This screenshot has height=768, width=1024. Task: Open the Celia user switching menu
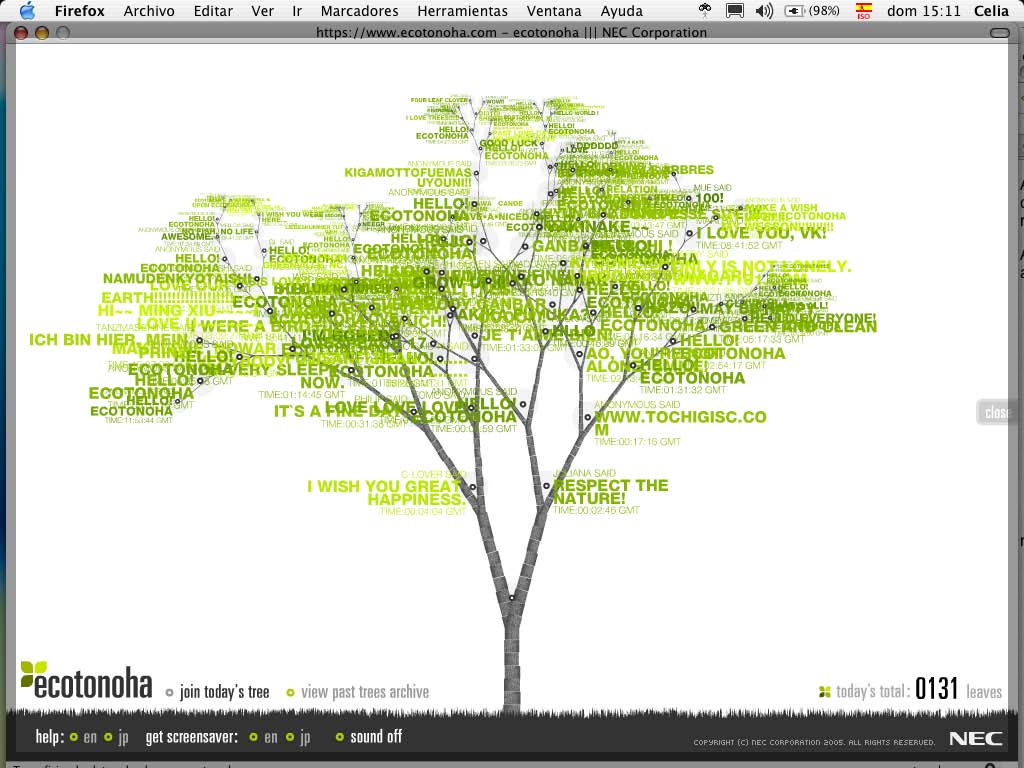(x=990, y=11)
